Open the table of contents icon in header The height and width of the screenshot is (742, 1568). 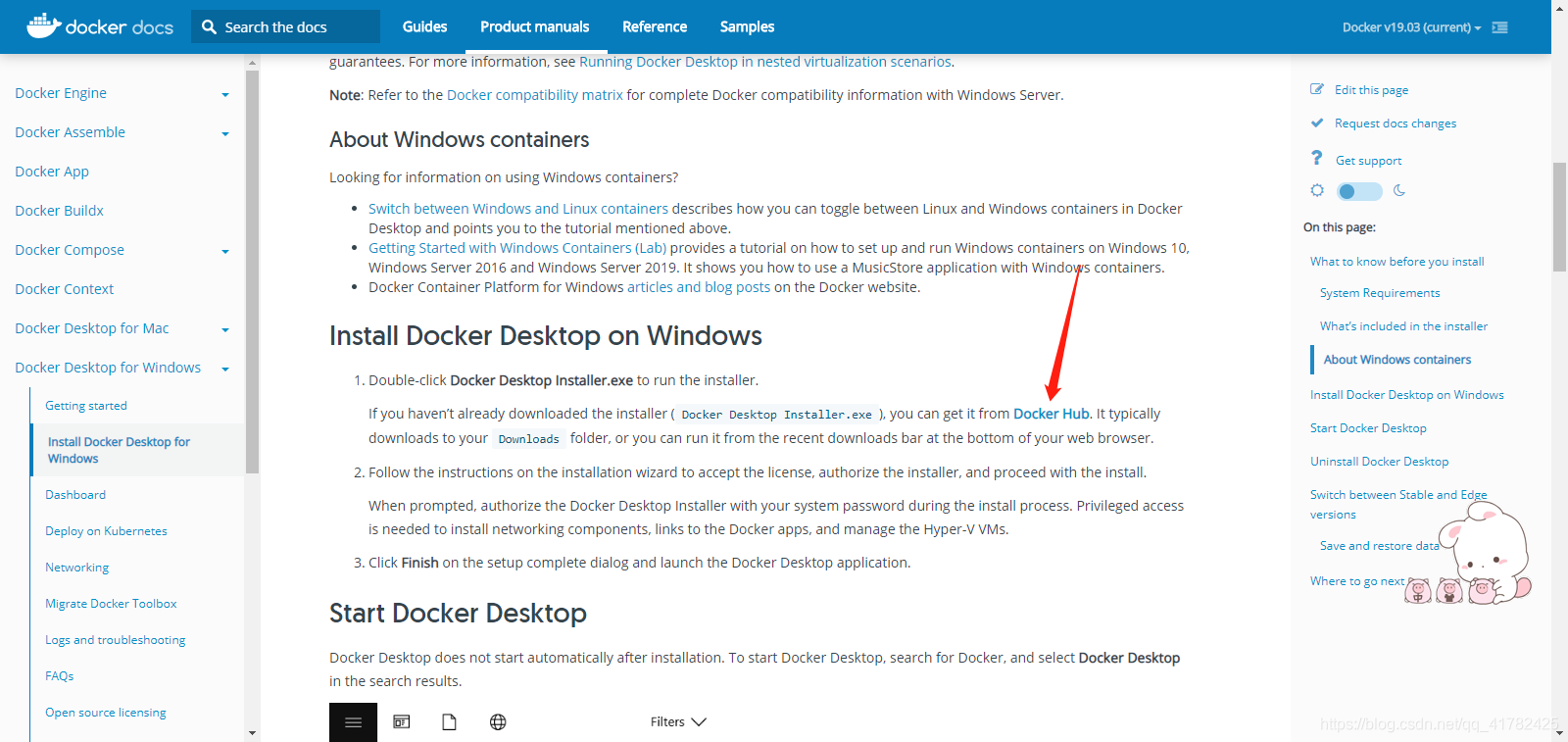pyautogui.click(x=1499, y=27)
